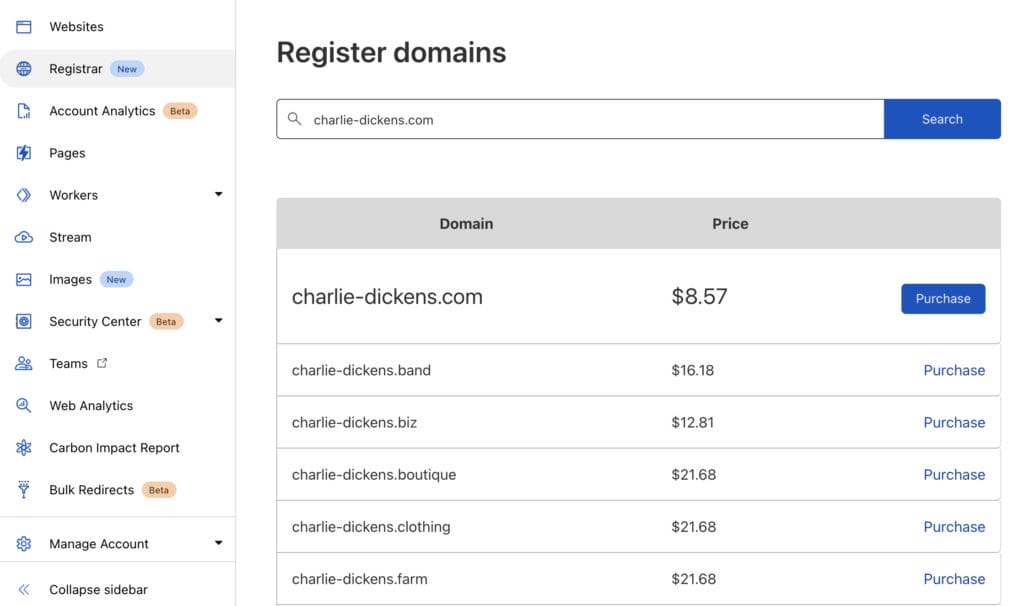Viewport: 1024px width, 606px height.
Task: Open Images using its sidebar icon
Action: click(25, 278)
